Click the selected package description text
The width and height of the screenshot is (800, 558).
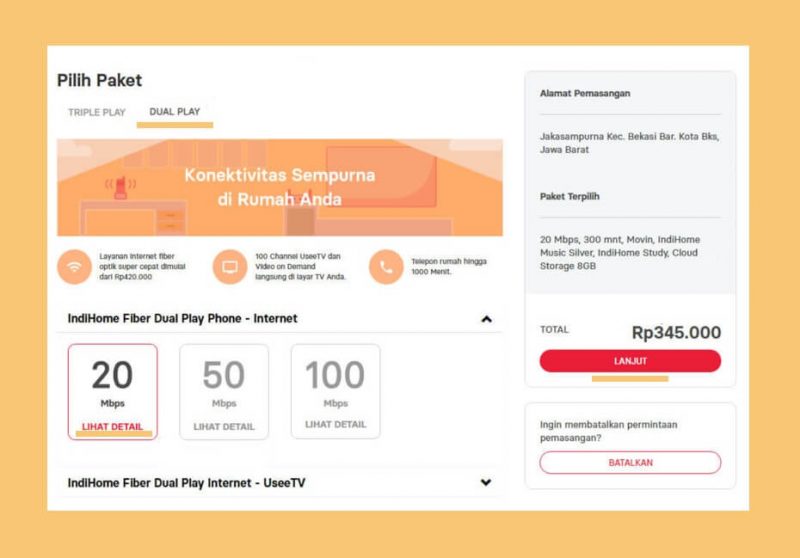tap(620, 252)
